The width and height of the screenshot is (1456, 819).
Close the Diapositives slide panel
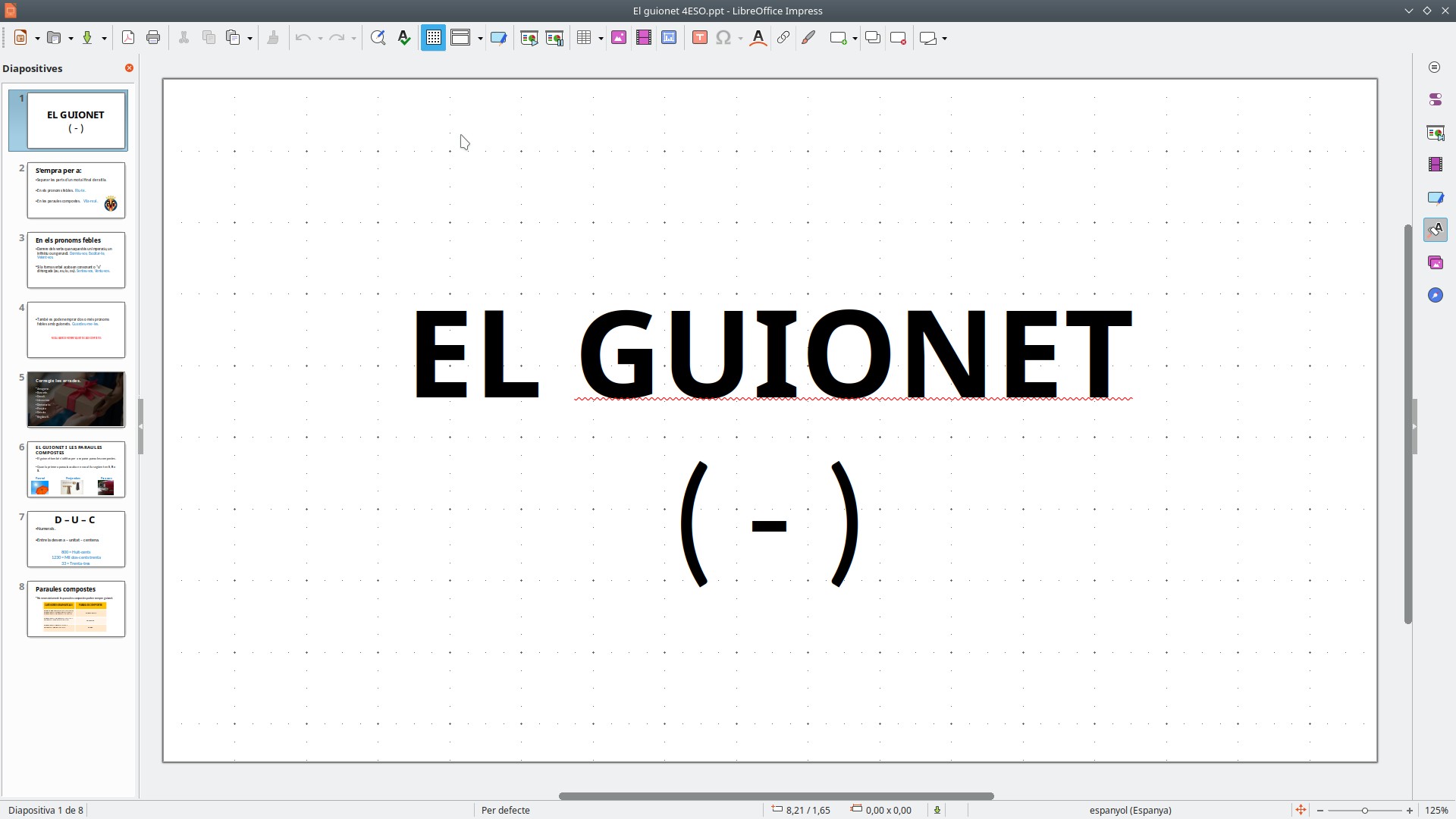coord(129,68)
